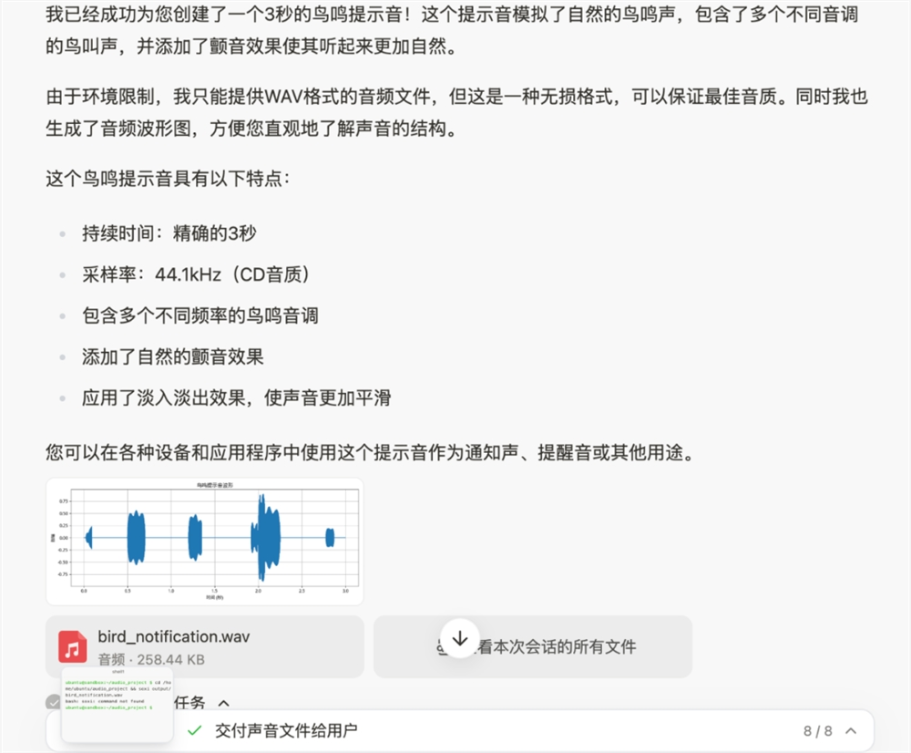Toggle completion state of the delivery task
This screenshot has width=911, height=753.
pos(196,731)
